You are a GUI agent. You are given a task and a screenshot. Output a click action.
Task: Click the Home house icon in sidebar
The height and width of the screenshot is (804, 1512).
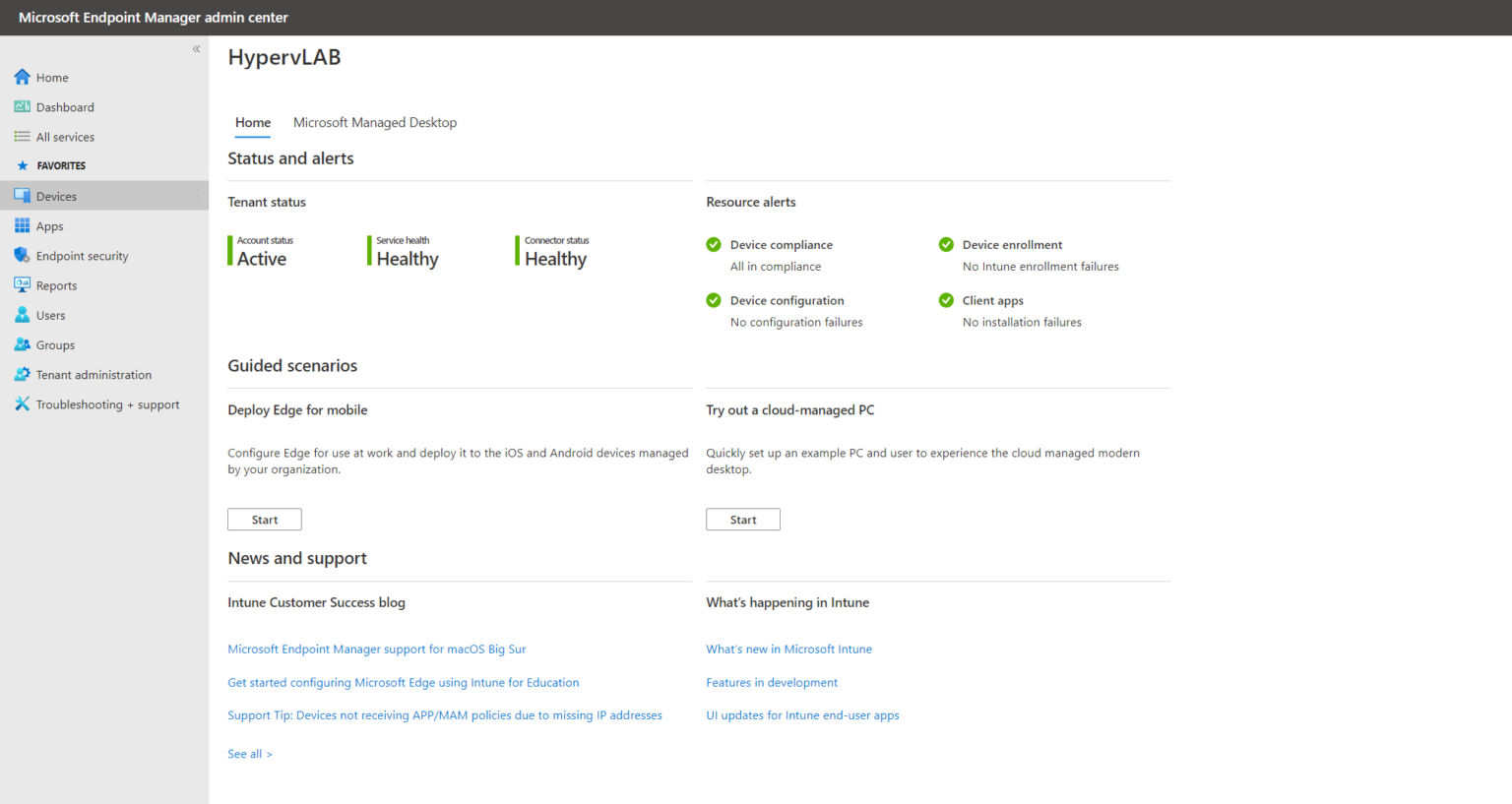click(x=22, y=77)
